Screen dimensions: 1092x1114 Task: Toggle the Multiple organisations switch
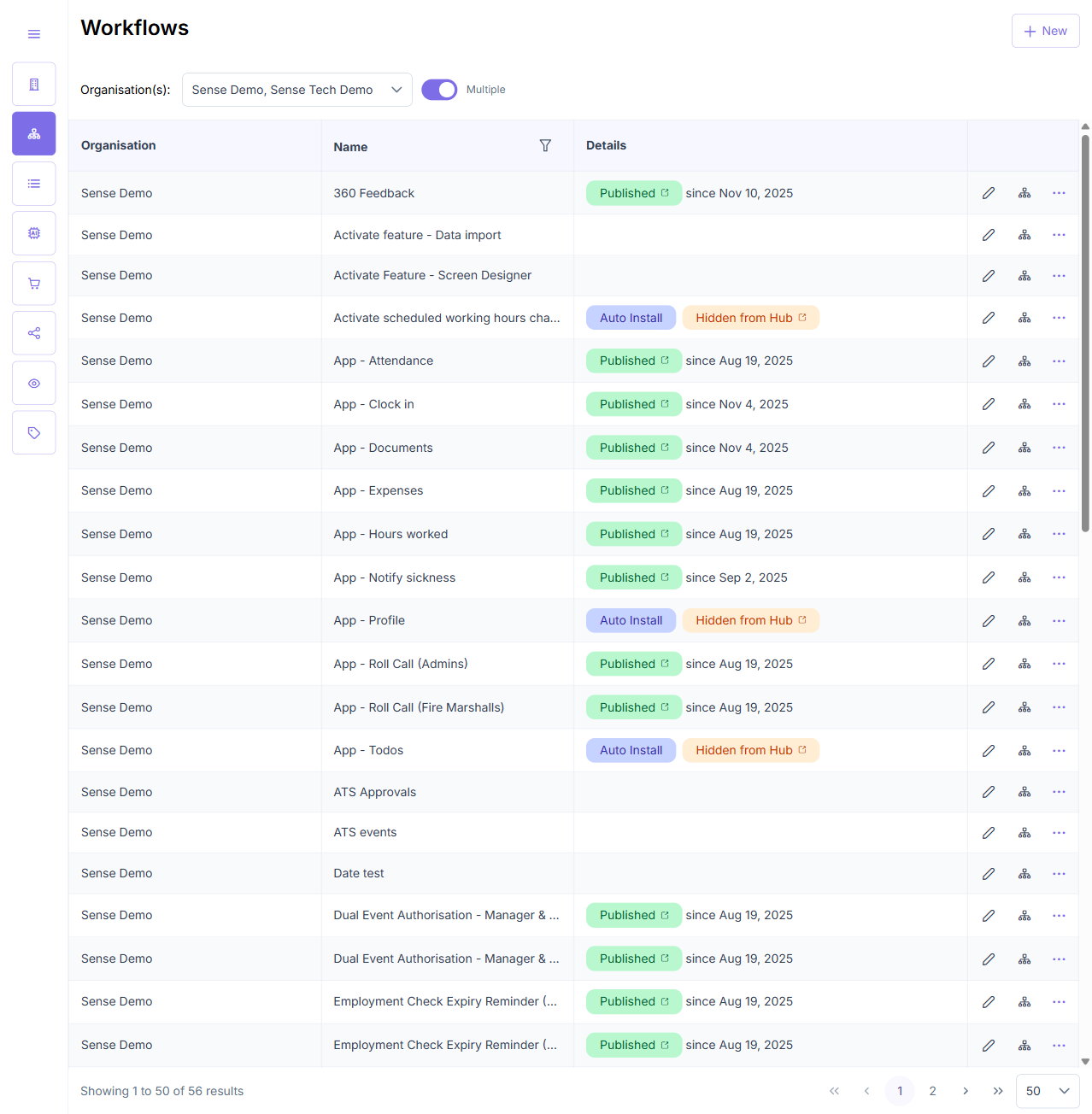point(439,90)
